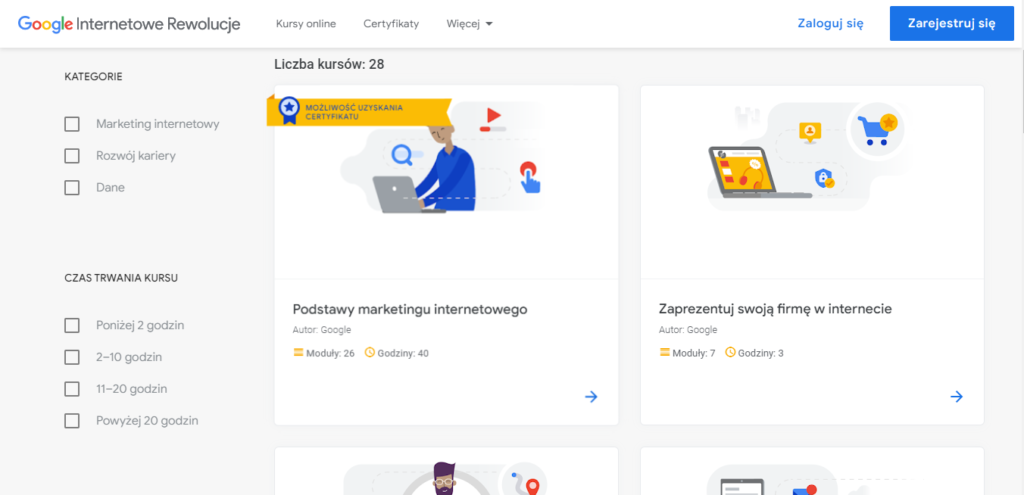This screenshot has width=1024, height=495.
Task: Check the Marketing internetowy category
Action: click(x=72, y=124)
